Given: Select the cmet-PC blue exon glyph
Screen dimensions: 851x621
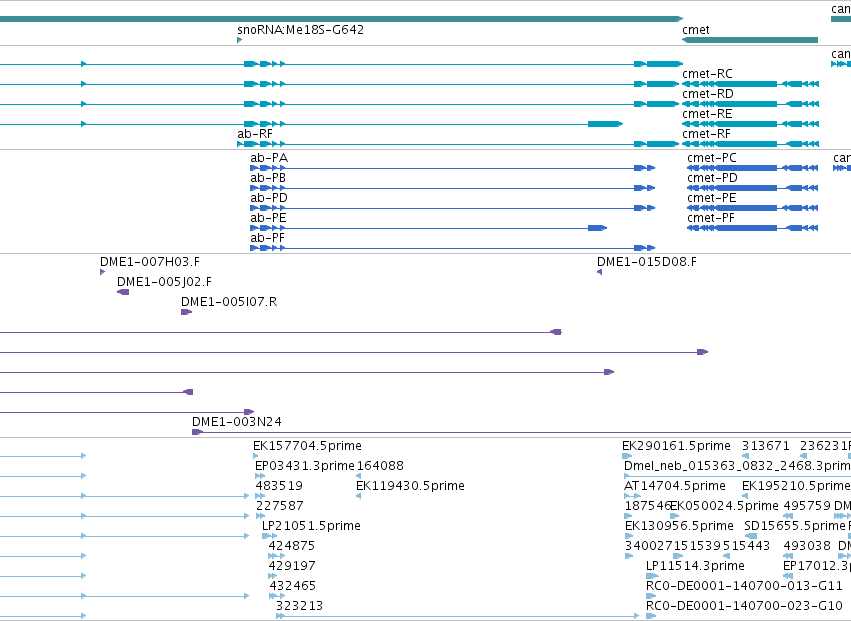Looking at the screenshot, I should 752,168.
